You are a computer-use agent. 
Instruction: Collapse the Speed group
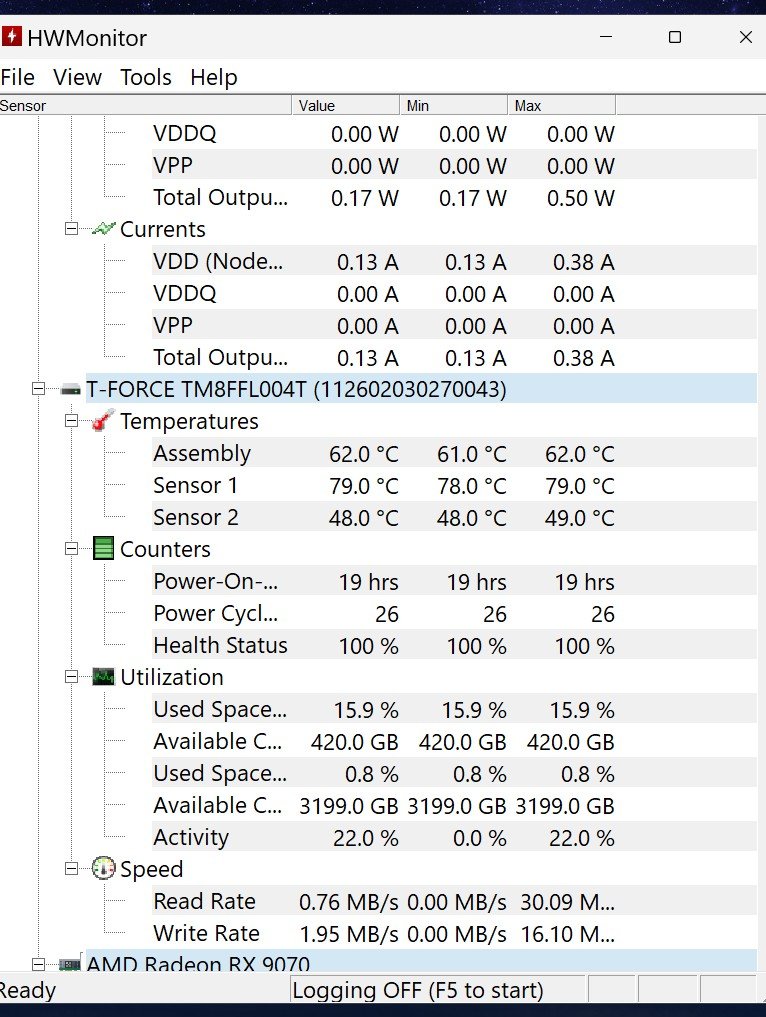[71, 869]
